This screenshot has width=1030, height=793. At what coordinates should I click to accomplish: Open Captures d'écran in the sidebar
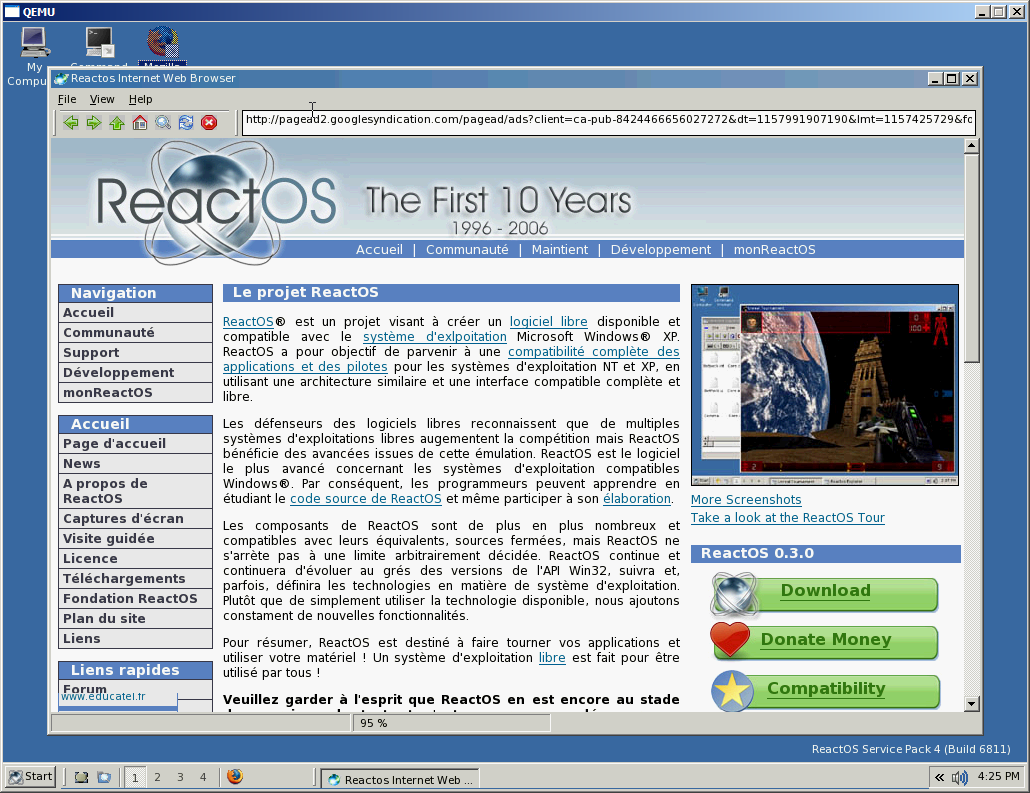pyautogui.click(x=135, y=519)
